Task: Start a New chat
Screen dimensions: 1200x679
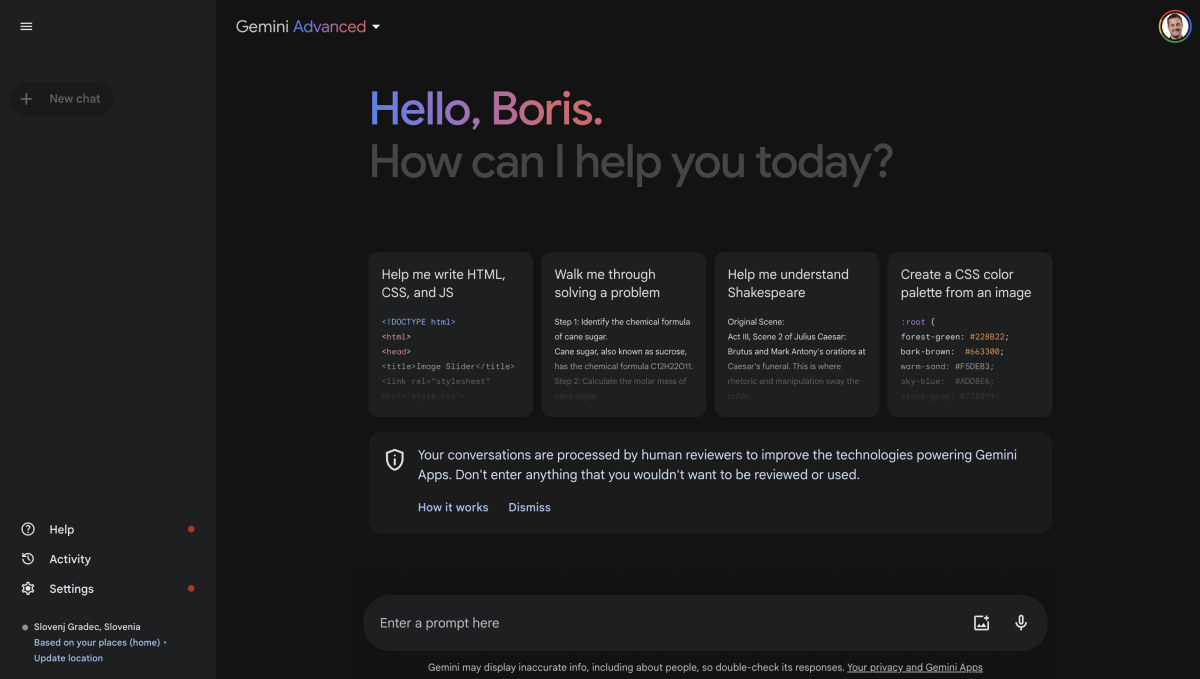Action: 61,99
